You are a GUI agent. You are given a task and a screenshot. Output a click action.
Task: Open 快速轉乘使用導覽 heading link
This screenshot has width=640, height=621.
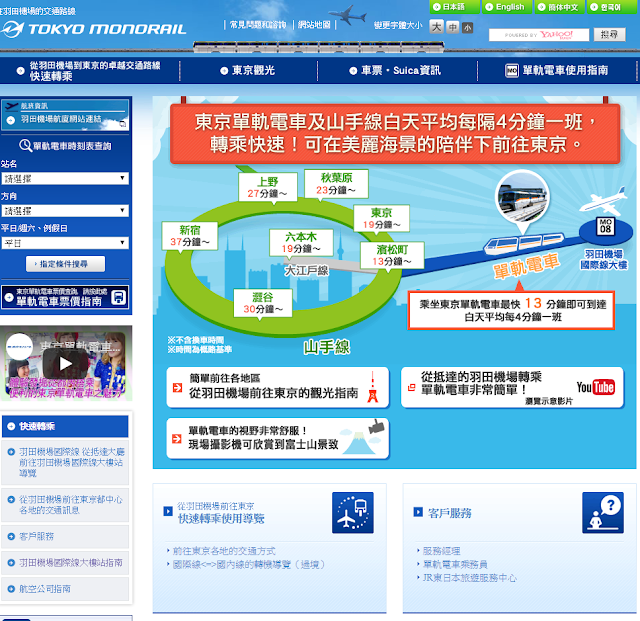pyautogui.click(x=221, y=519)
